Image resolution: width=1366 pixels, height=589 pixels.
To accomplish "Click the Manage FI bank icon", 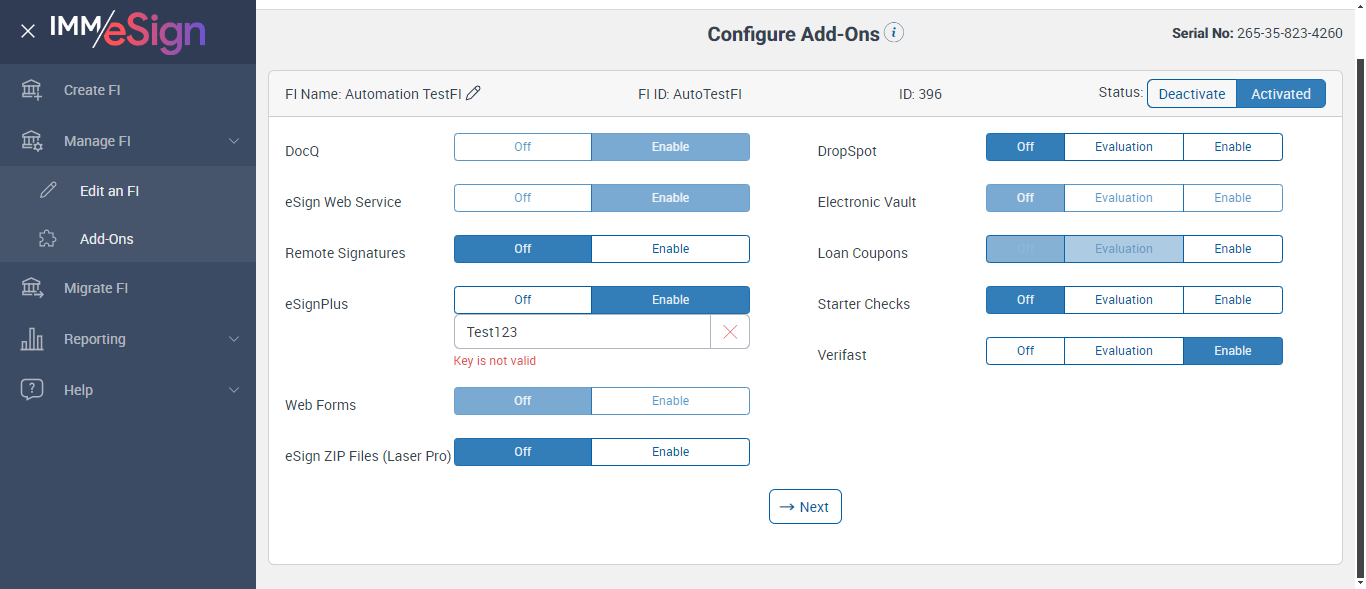I will click(32, 141).
